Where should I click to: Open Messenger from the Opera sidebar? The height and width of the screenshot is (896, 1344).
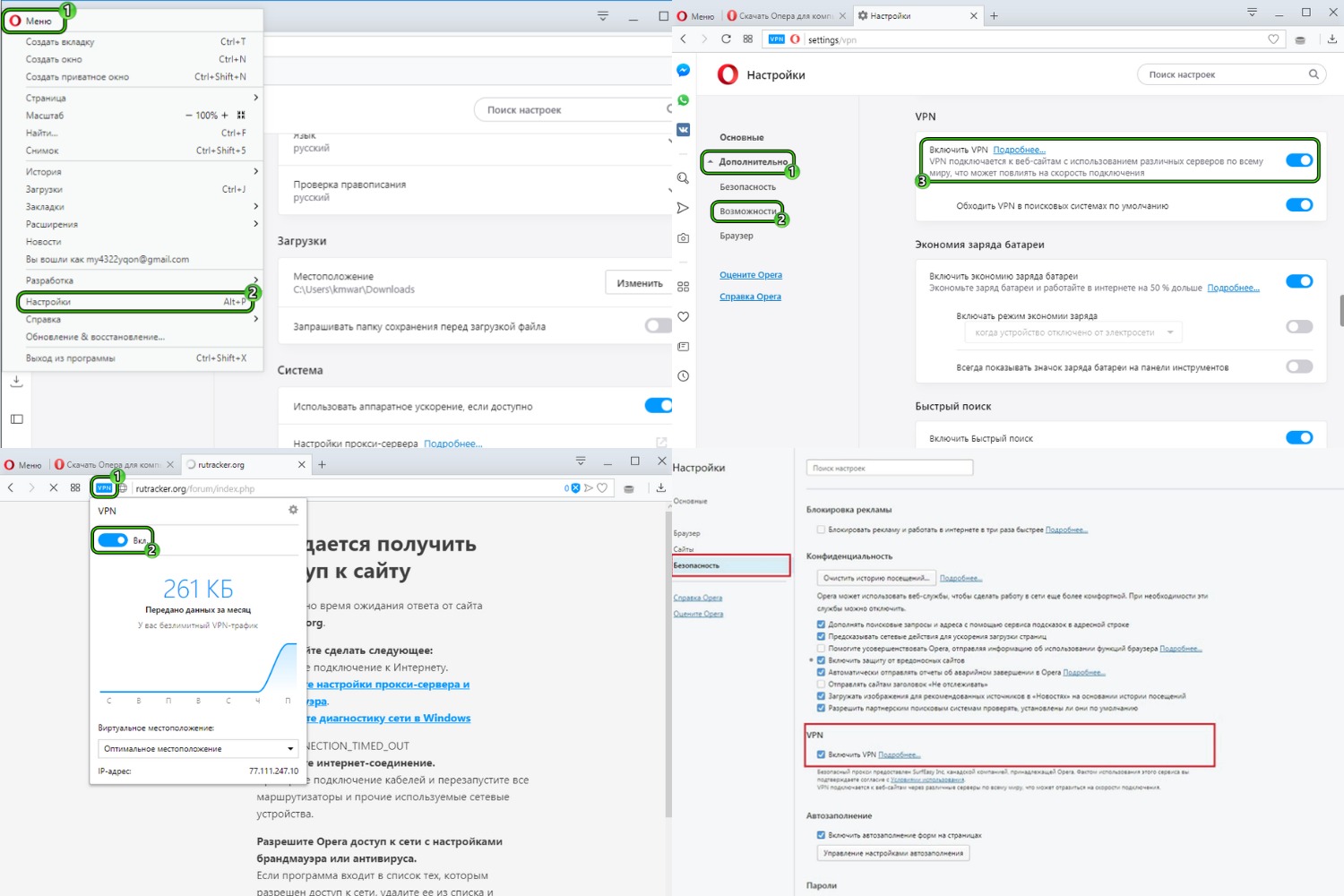683,70
